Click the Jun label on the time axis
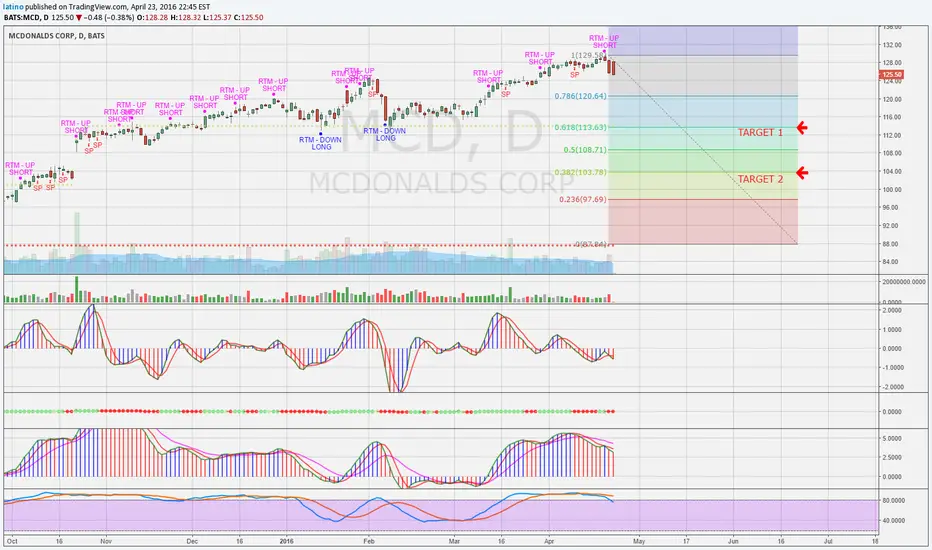The image size is (932, 550). (733, 542)
